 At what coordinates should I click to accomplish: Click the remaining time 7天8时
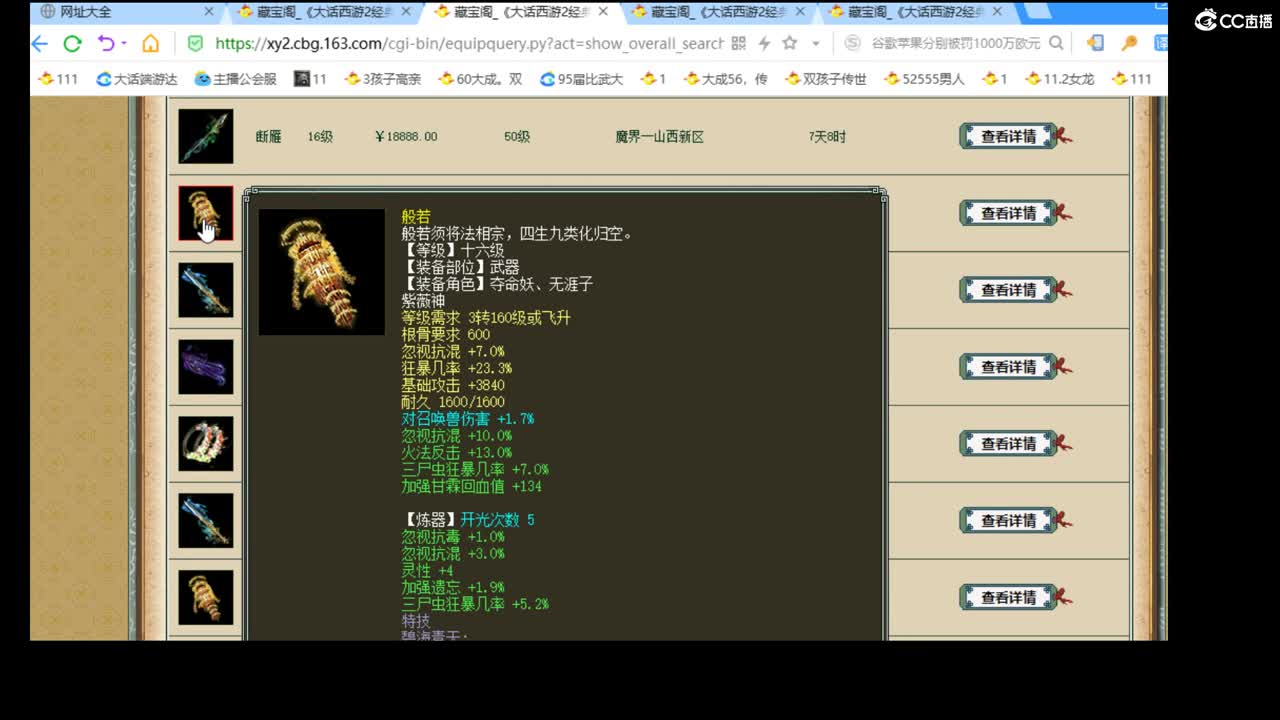click(828, 137)
